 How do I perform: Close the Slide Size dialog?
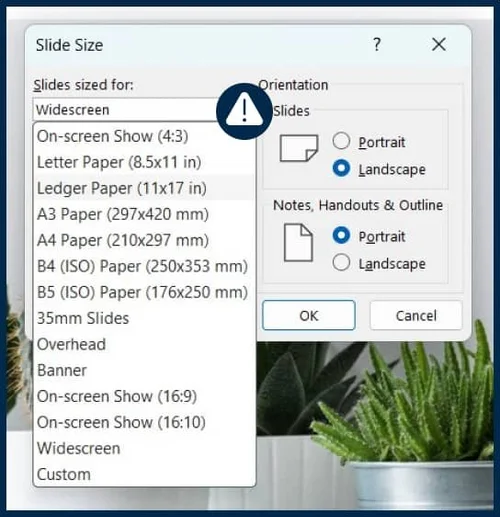(x=439, y=44)
